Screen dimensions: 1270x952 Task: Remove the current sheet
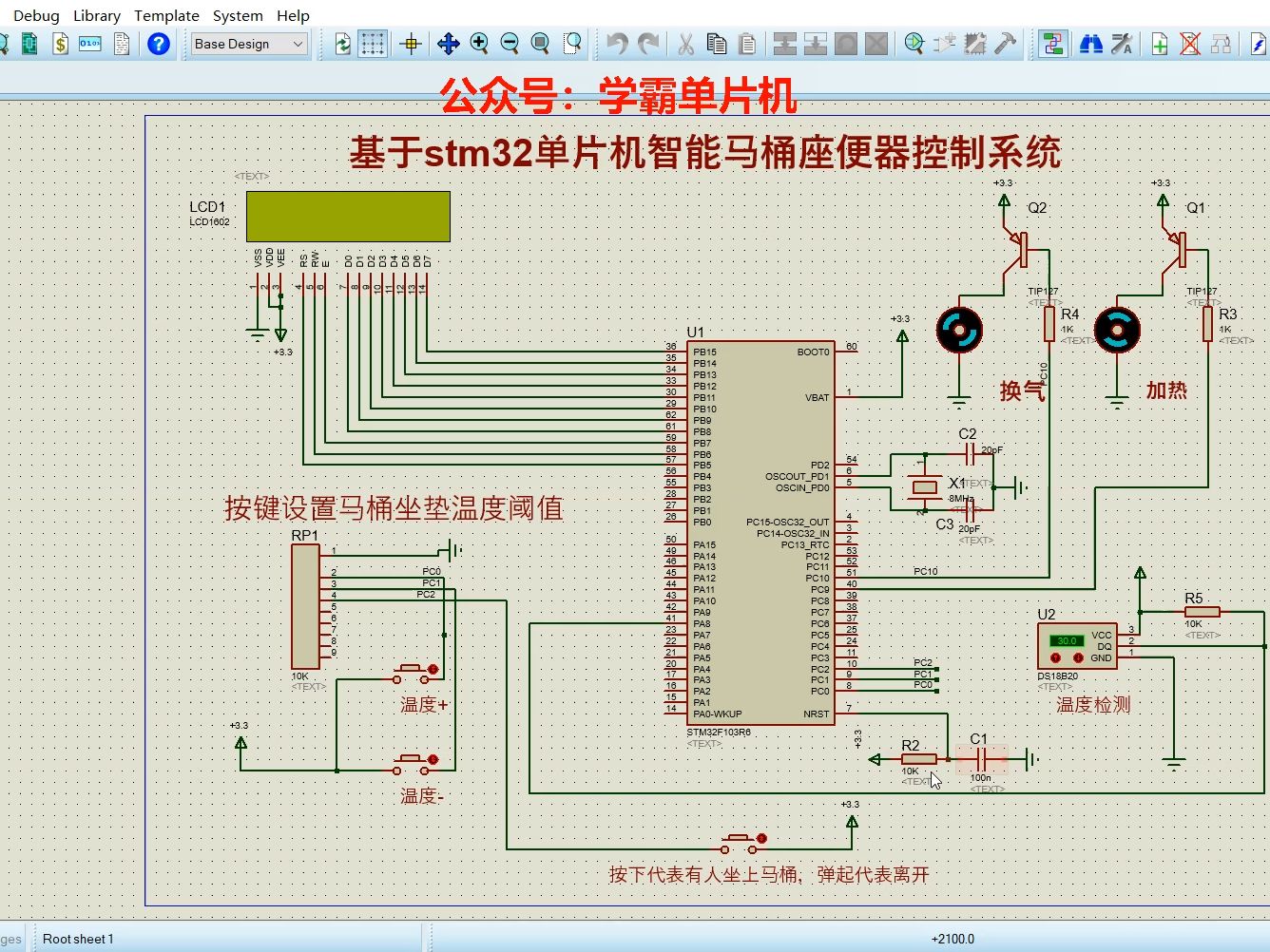[1190, 44]
